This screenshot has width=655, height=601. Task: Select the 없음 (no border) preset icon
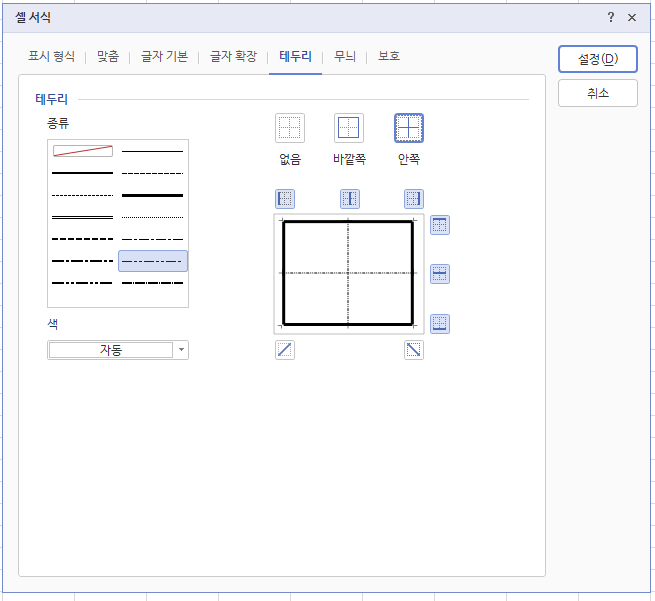point(290,128)
